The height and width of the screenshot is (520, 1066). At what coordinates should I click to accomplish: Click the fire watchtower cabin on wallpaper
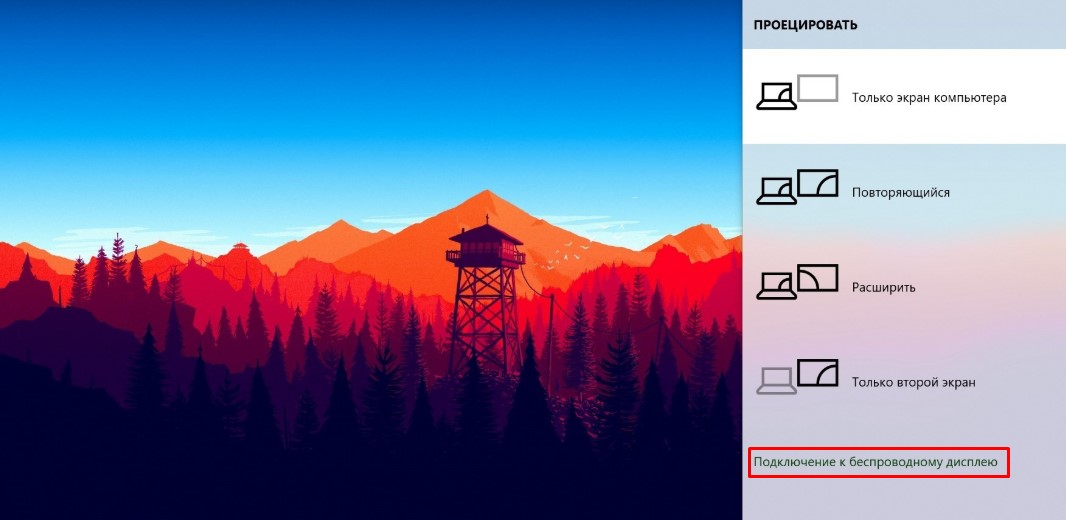(x=485, y=245)
